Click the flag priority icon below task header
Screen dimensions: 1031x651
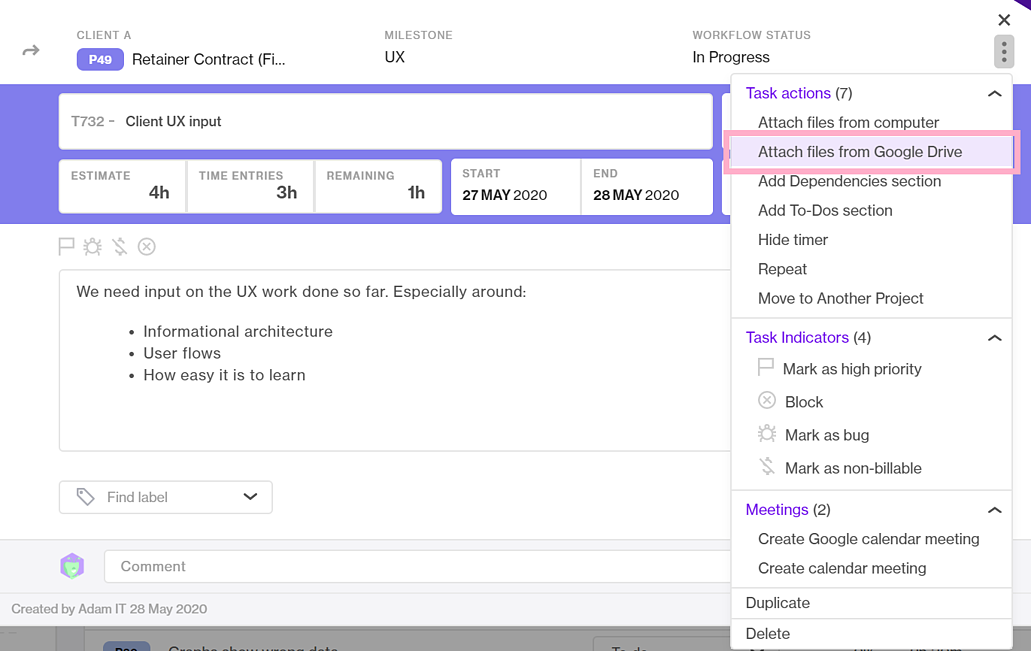tap(66, 247)
